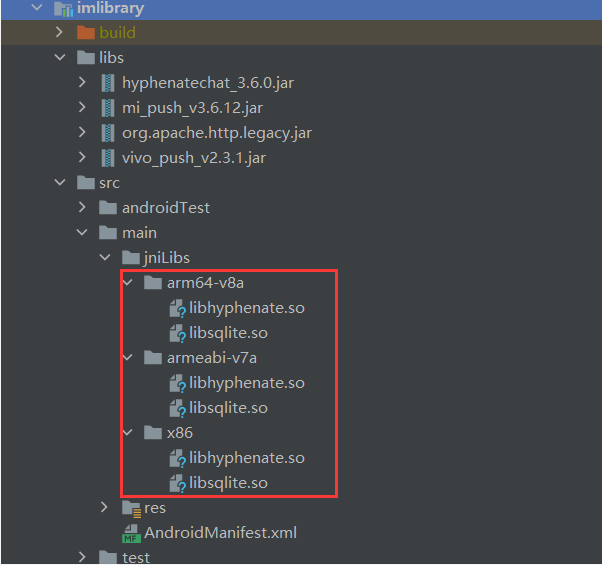The height and width of the screenshot is (565, 602).
Task: Select the arm64-v8a folder label
Action: [x=205, y=283]
